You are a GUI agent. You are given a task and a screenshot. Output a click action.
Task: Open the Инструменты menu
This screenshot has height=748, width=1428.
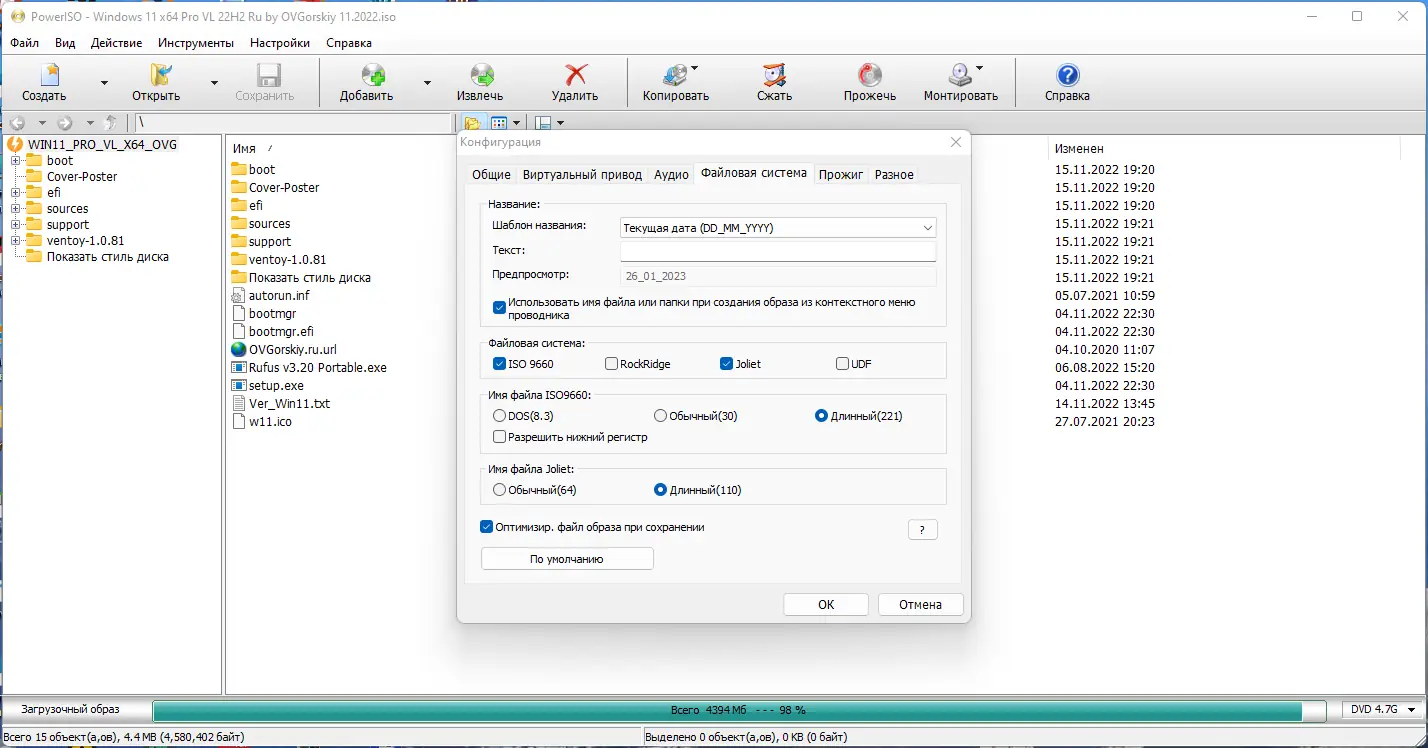pos(196,43)
